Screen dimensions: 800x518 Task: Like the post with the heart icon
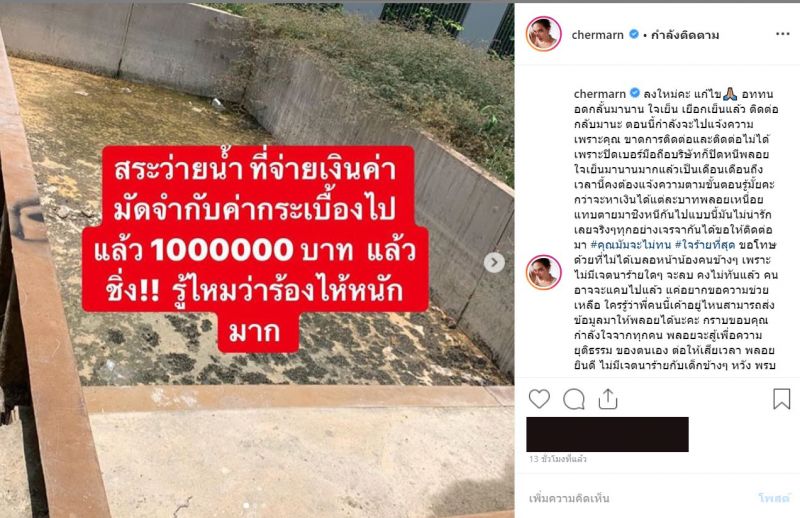[x=539, y=399]
